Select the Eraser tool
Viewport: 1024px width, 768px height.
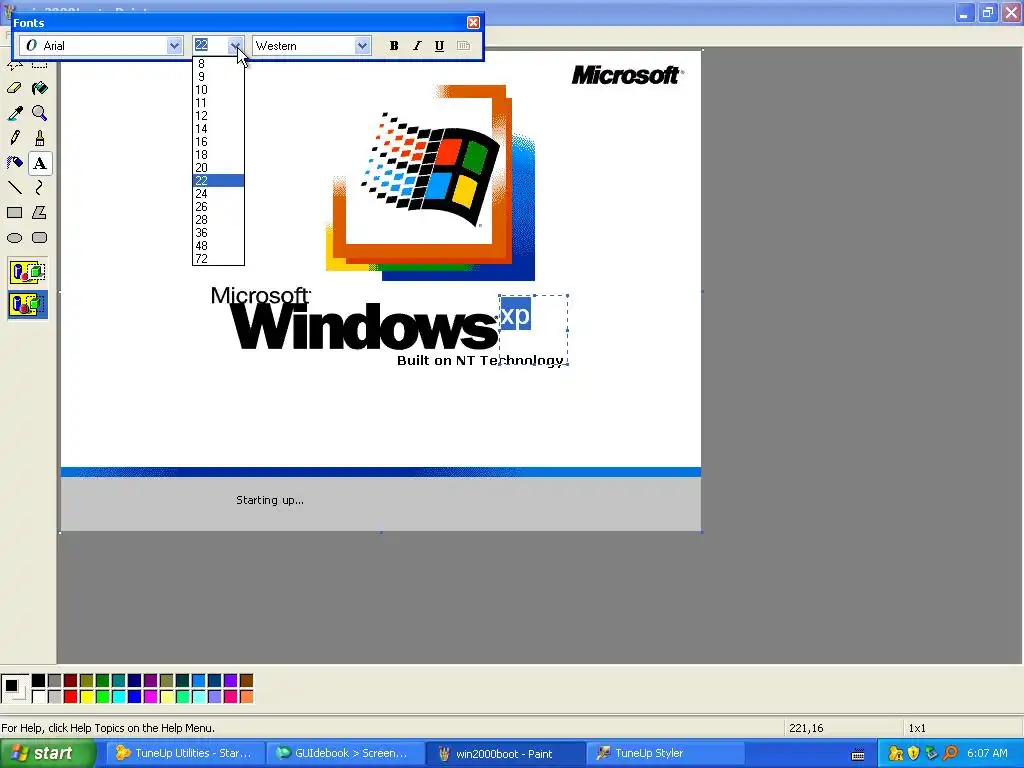[x=14, y=88]
